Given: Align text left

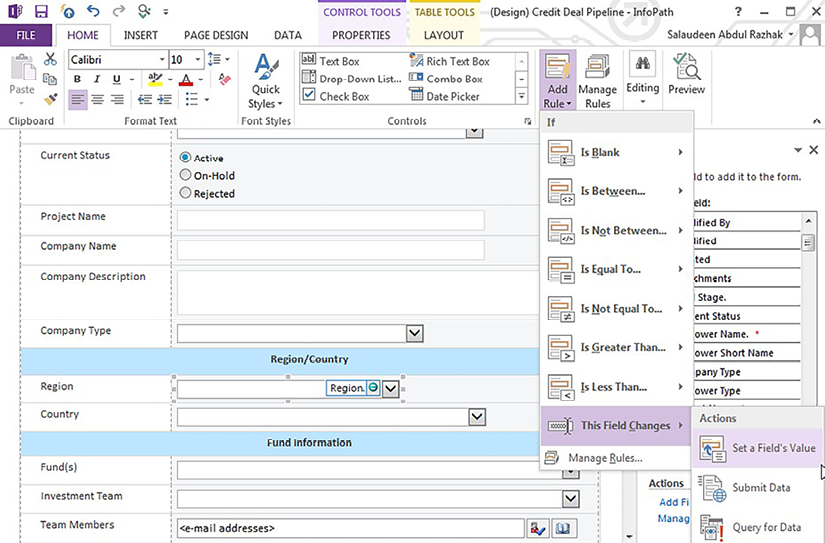Looking at the screenshot, I should point(78,99).
